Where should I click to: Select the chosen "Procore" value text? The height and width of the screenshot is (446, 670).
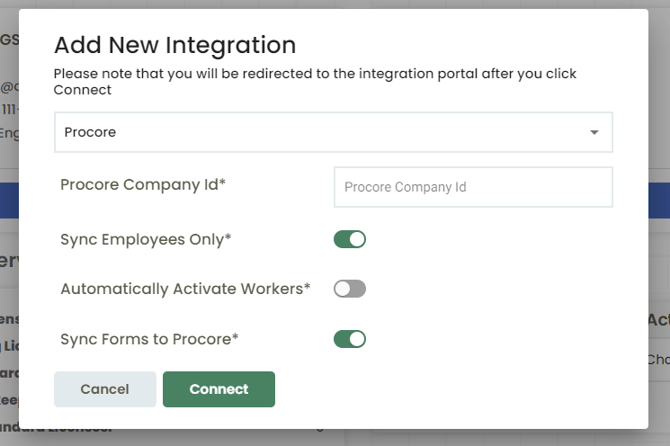pyautogui.click(x=90, y=132)
